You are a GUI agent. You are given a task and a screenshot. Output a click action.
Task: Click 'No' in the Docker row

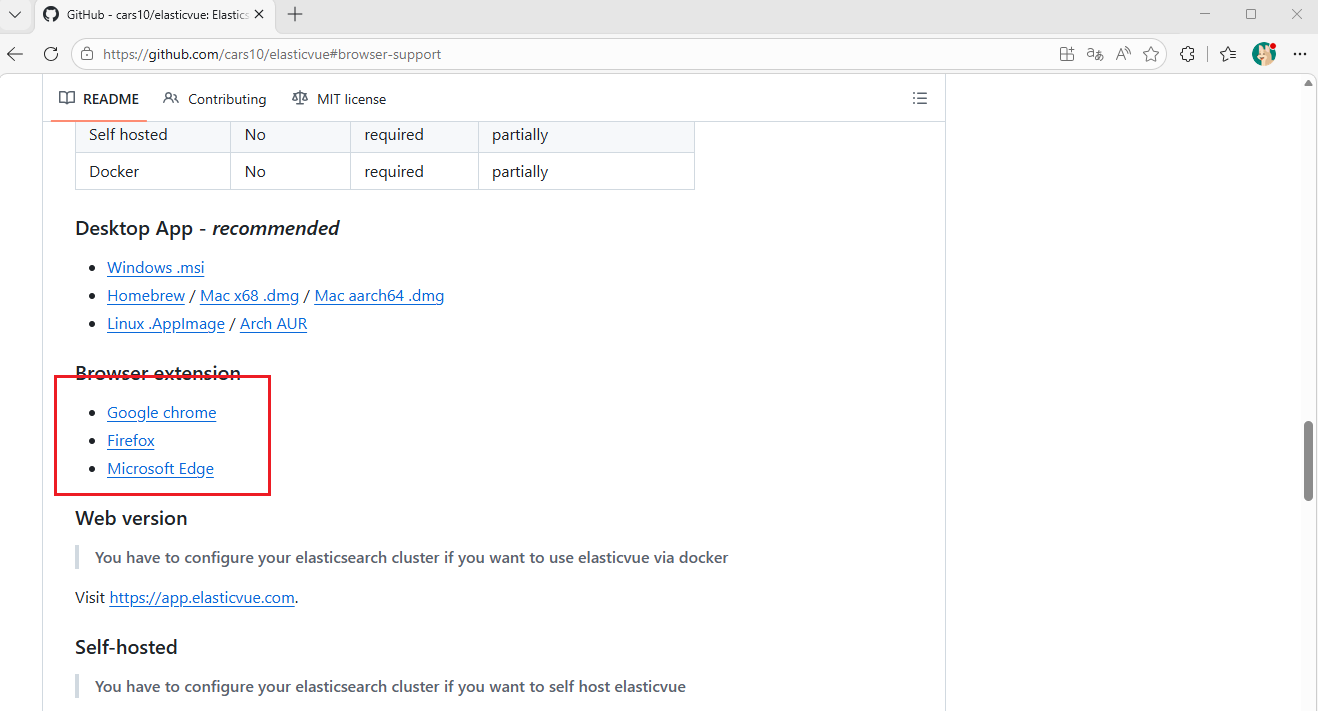[255, 171]
